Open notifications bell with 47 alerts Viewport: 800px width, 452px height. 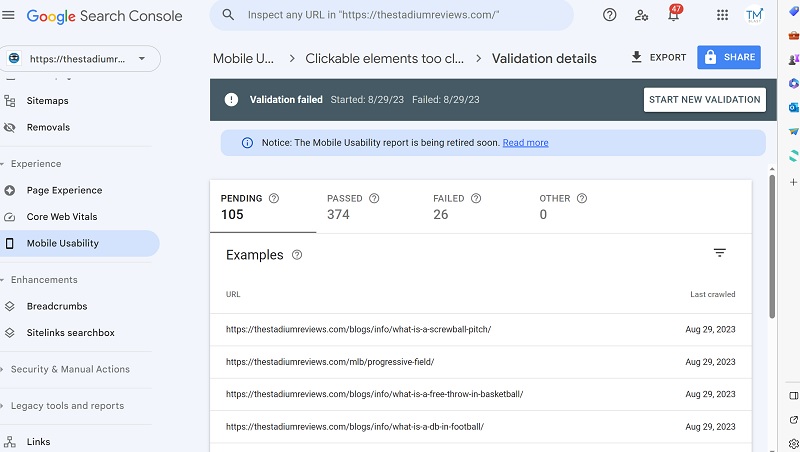(673, 13)
